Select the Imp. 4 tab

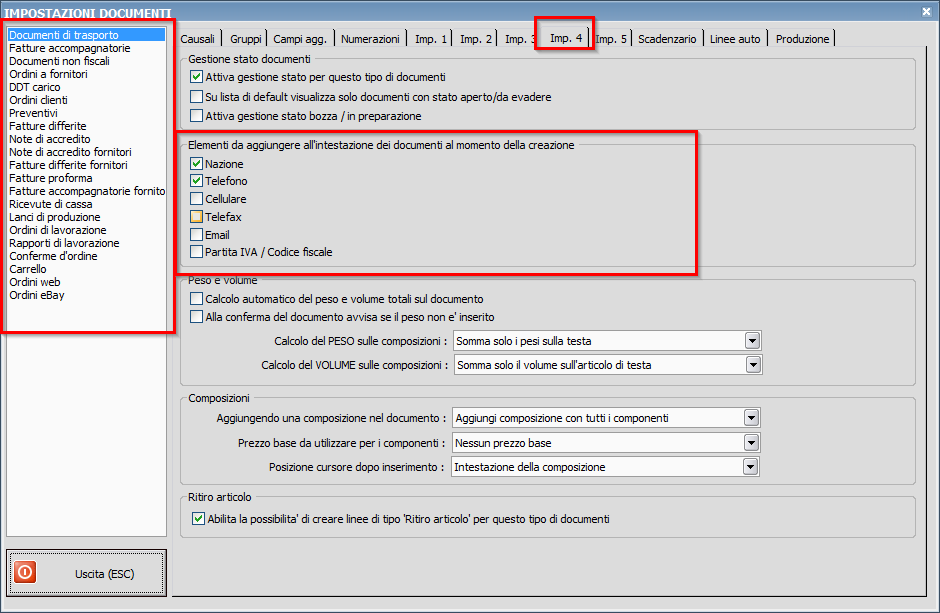(x=566, y=38)
